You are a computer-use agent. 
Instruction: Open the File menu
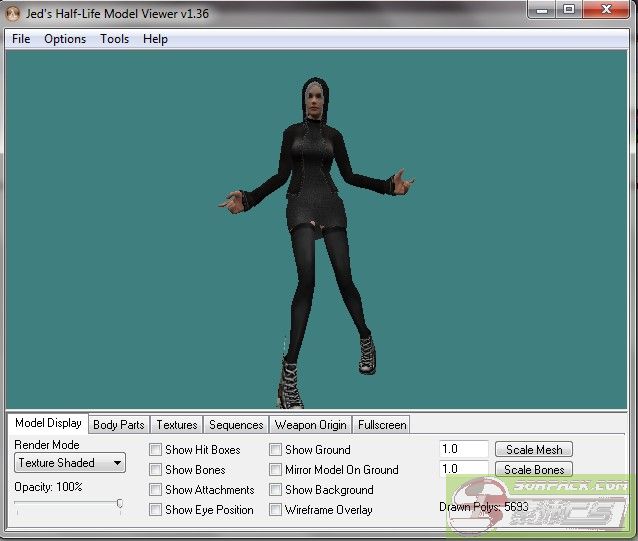21,39
